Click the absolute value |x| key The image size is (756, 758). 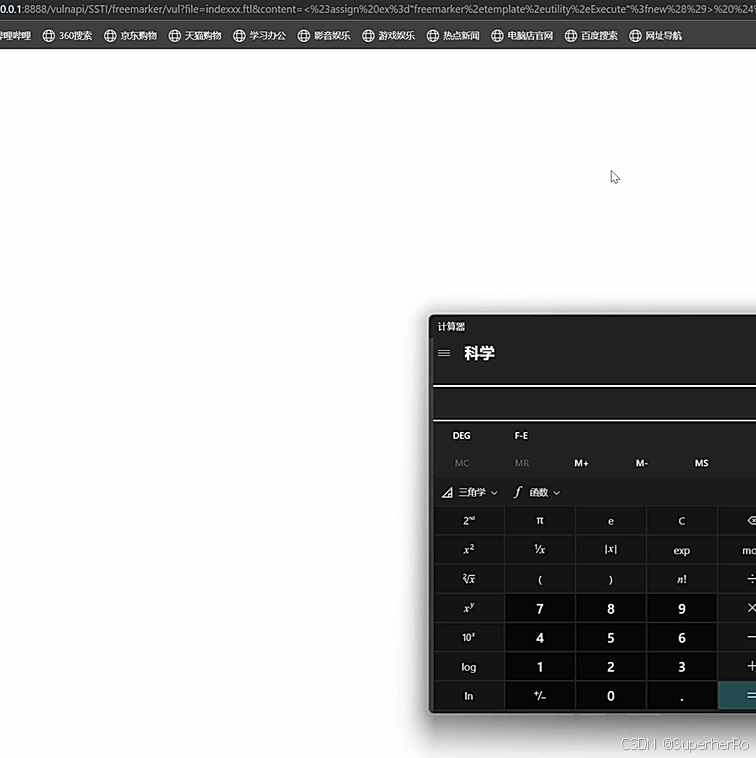click(x=611, y=550)
